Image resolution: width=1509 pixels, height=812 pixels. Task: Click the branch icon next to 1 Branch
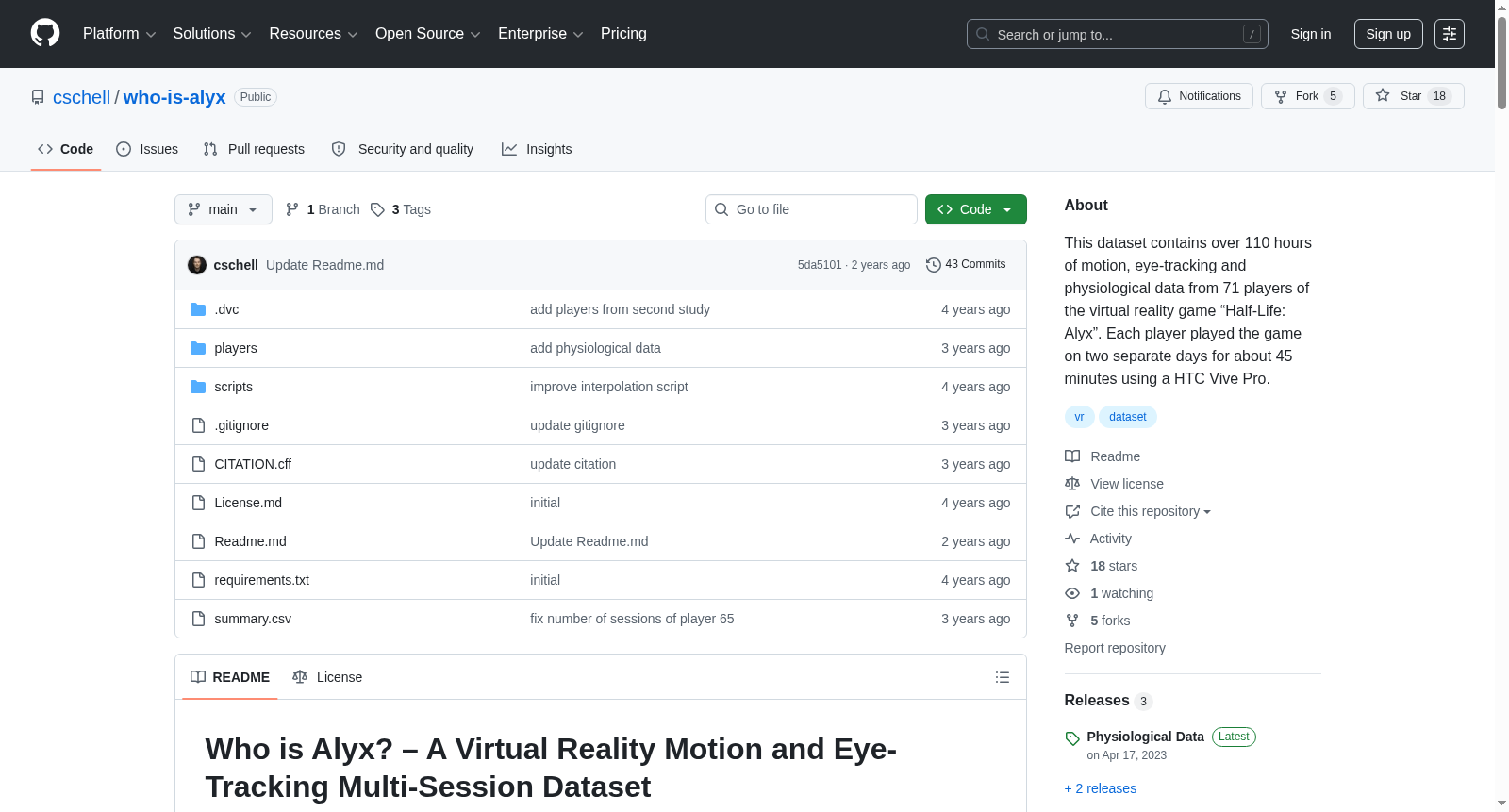[292, 209]
